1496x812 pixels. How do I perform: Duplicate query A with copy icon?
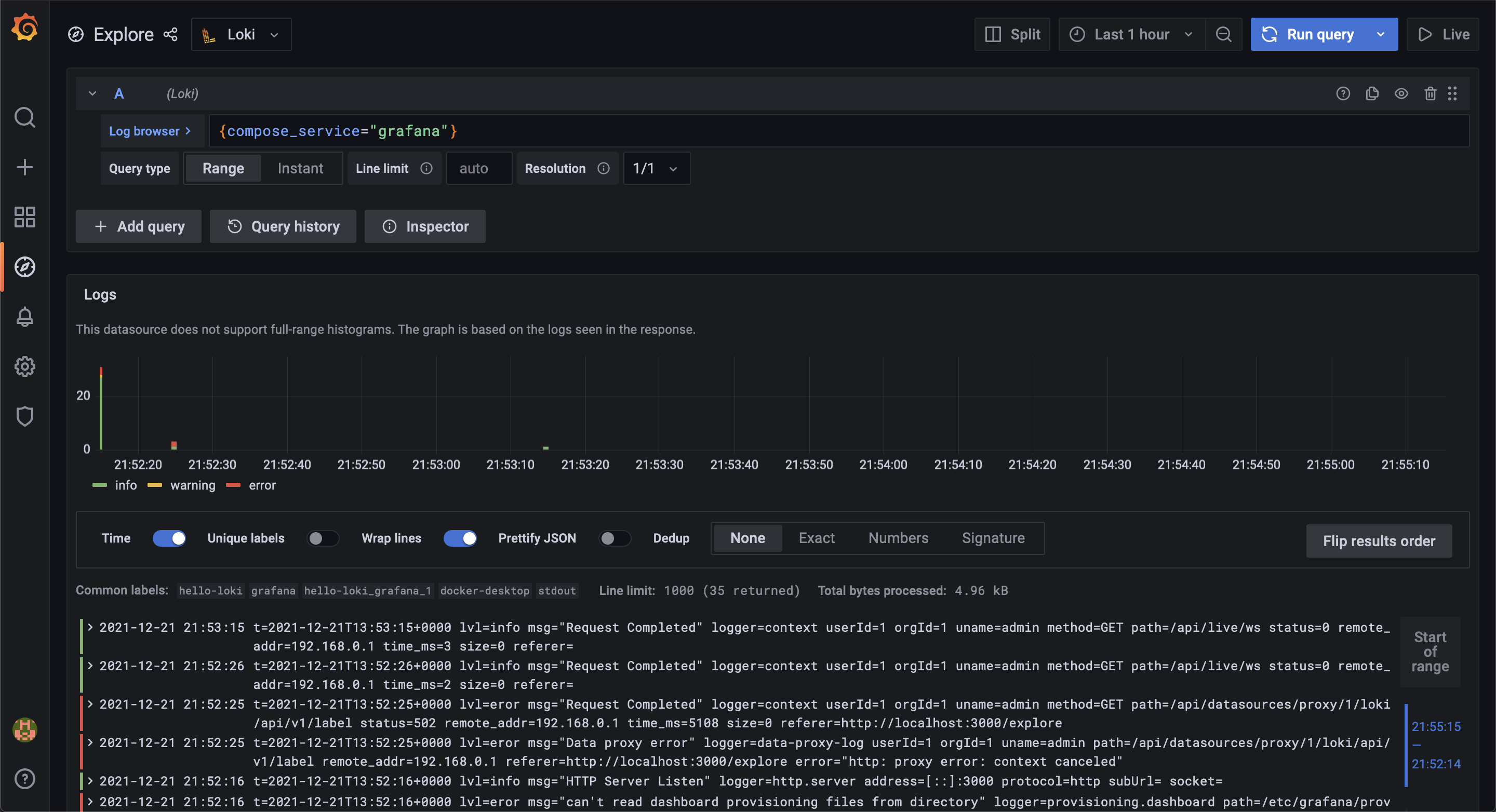[1372, 93]
